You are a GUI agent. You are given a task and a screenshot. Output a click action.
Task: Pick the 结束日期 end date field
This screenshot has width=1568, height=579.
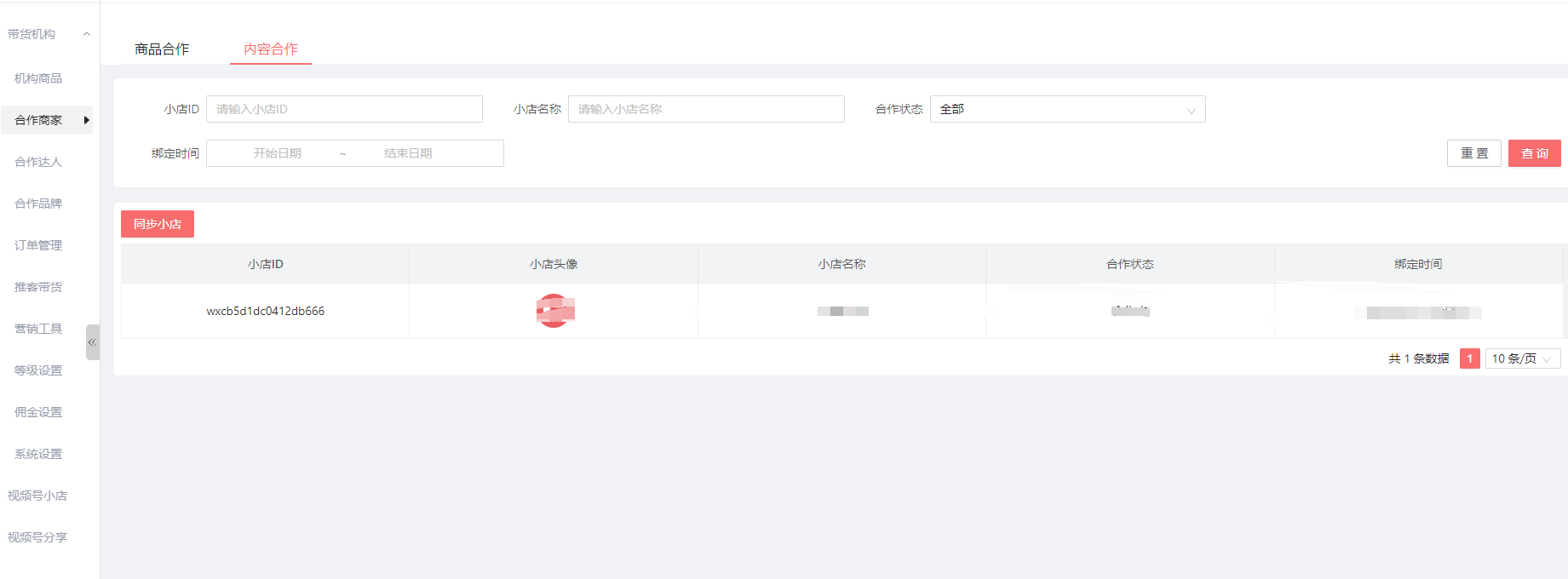[x=408, y=153]
